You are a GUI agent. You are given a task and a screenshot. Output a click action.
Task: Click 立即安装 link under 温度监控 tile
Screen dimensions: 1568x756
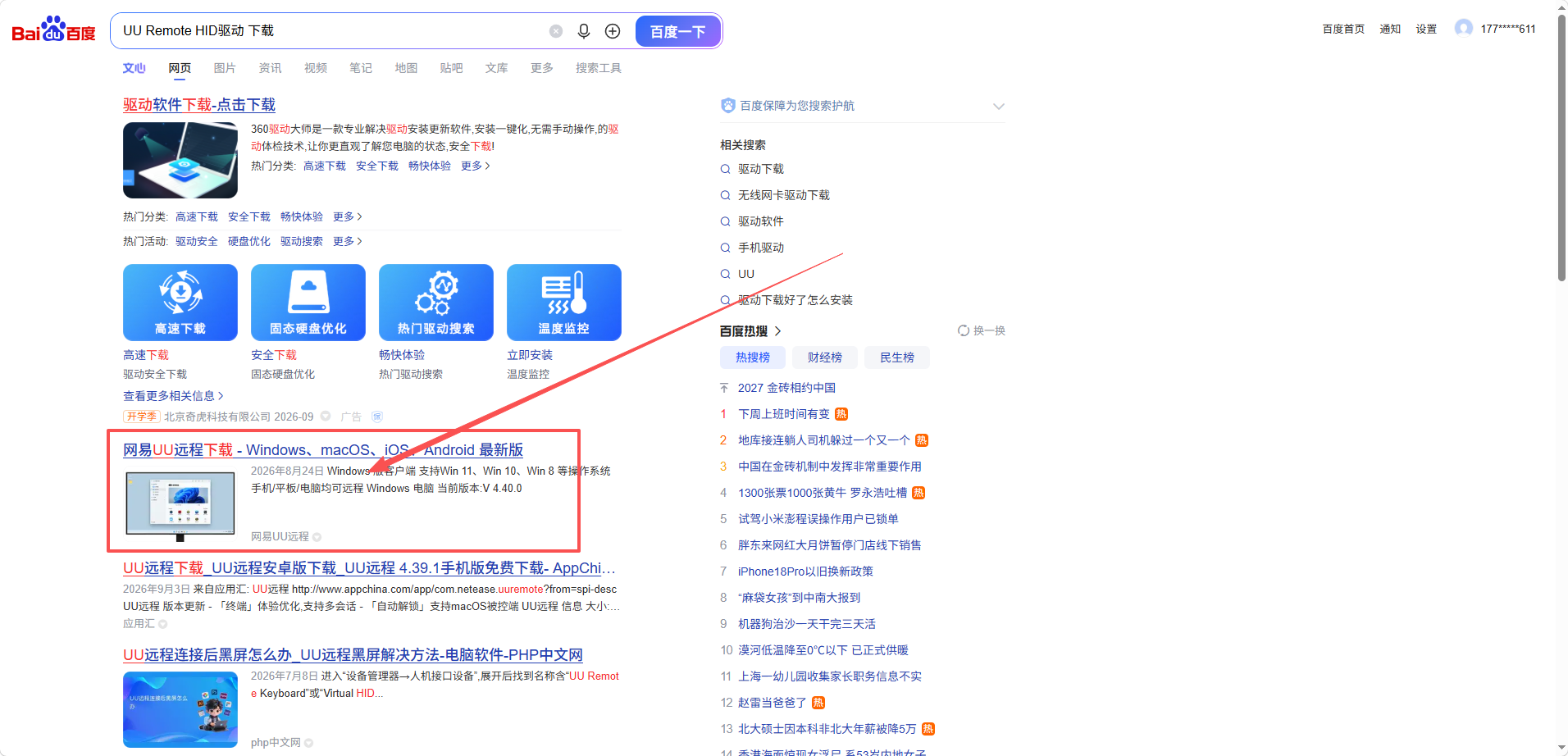530,355
